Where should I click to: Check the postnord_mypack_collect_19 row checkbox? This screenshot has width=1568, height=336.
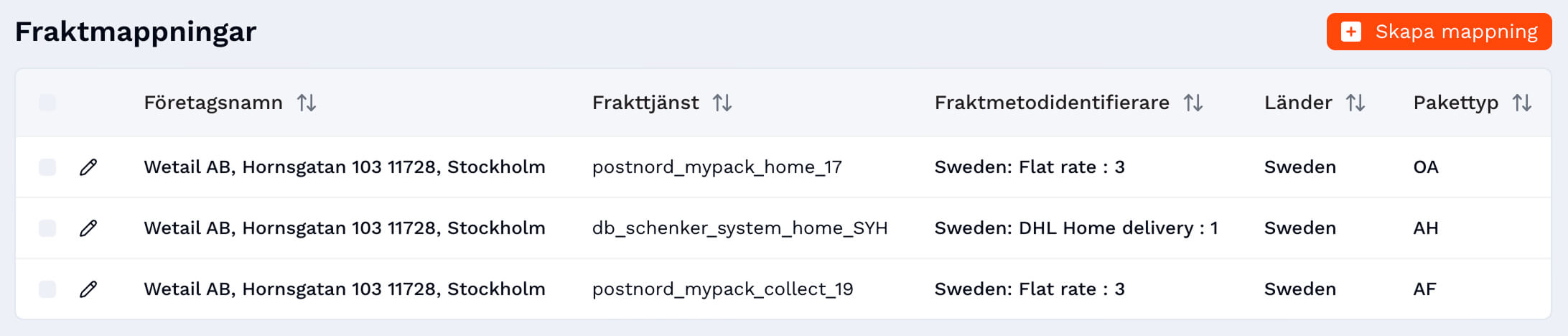[x=47, y=289]
